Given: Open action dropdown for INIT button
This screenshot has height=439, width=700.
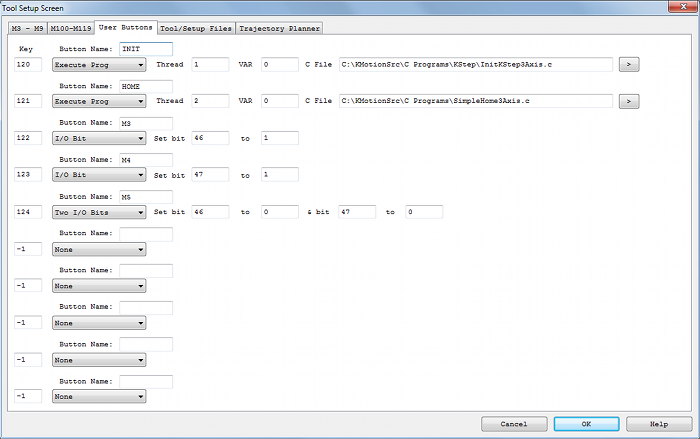Looking at the screenshot, I should pyautogui.click(x=99, y=65).
